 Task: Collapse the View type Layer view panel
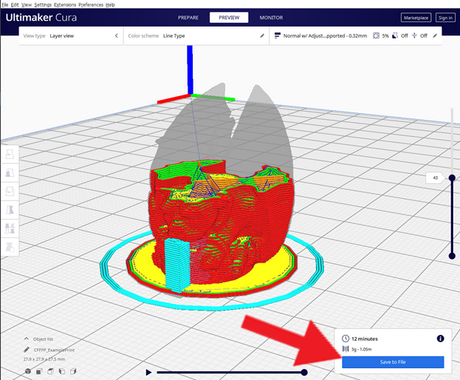116,36
